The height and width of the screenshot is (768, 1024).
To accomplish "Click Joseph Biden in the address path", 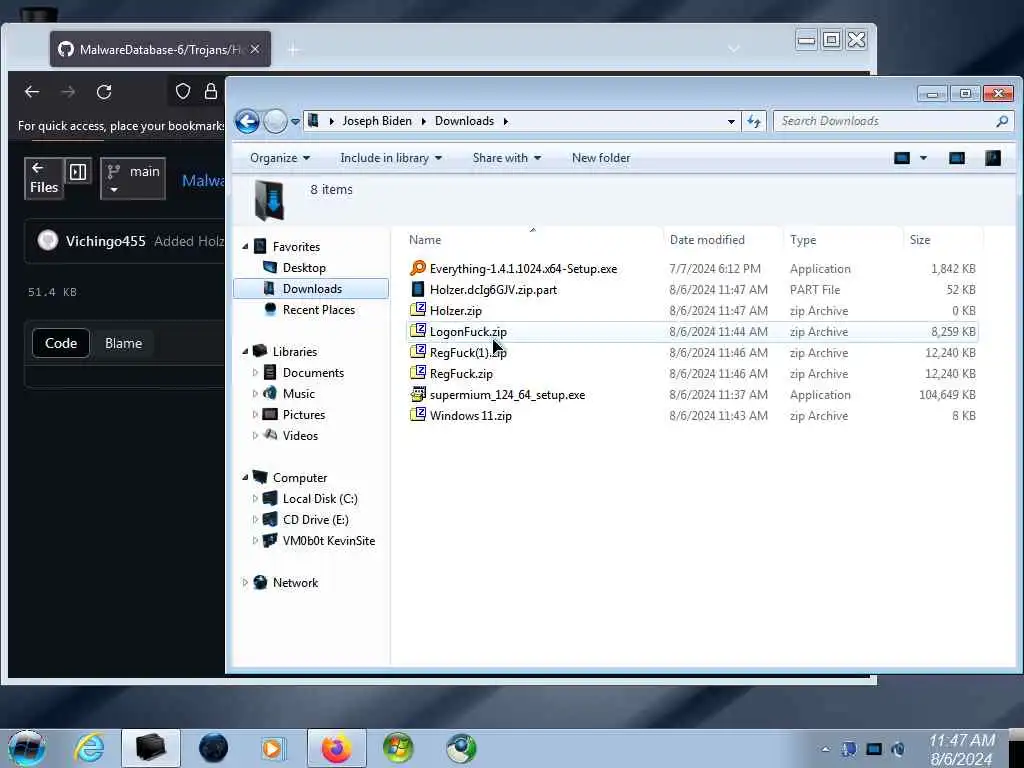I will (377, 121).
